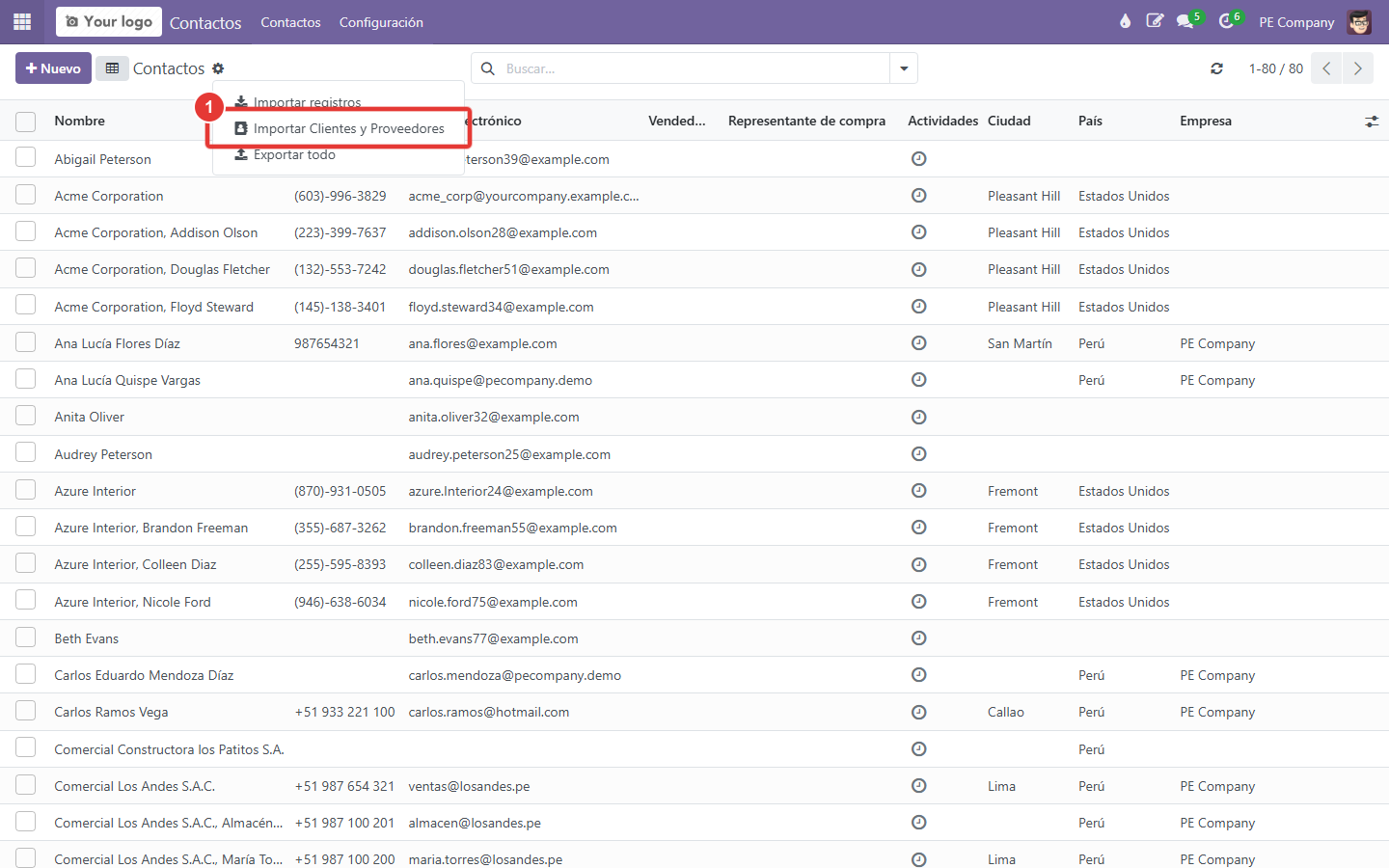Open the activities clock icon with badge 6

1227,21
